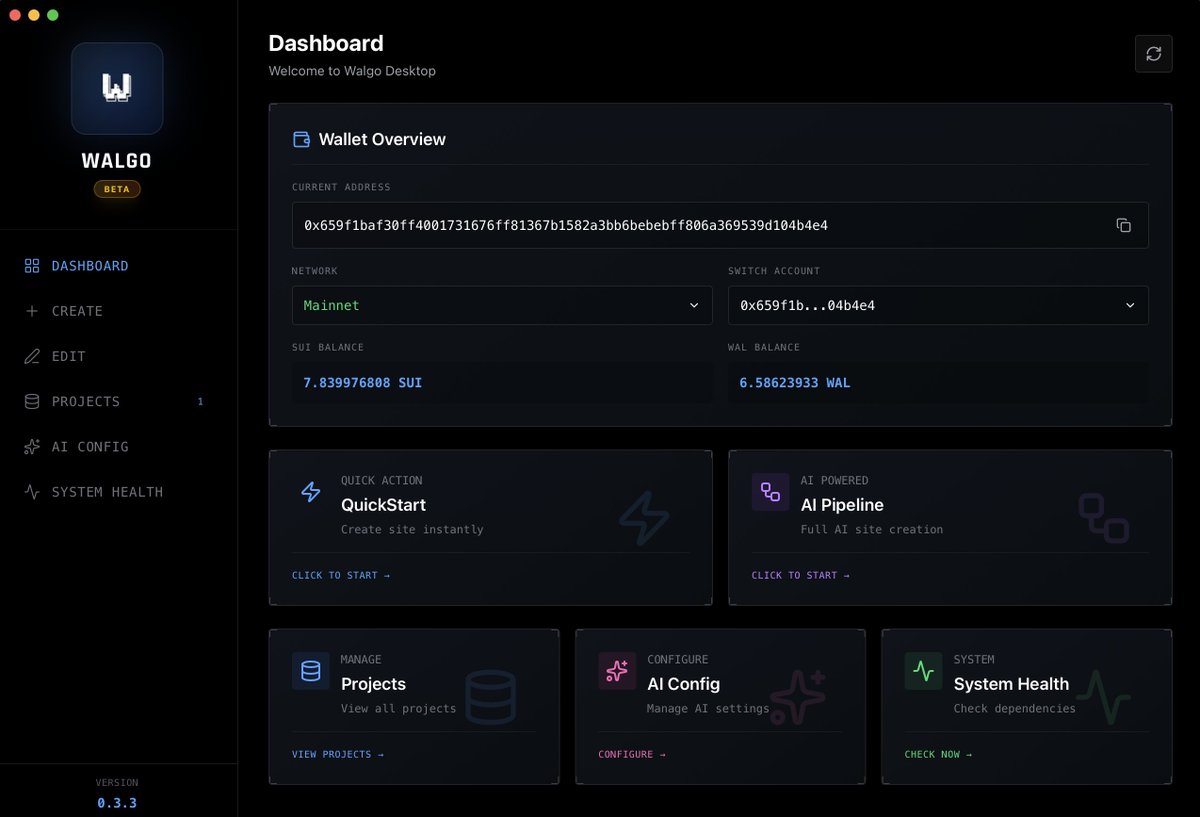Viewport: 1200px width, 817px height.
Task: Click the Projects card database icon
Action: coord(311,671)
